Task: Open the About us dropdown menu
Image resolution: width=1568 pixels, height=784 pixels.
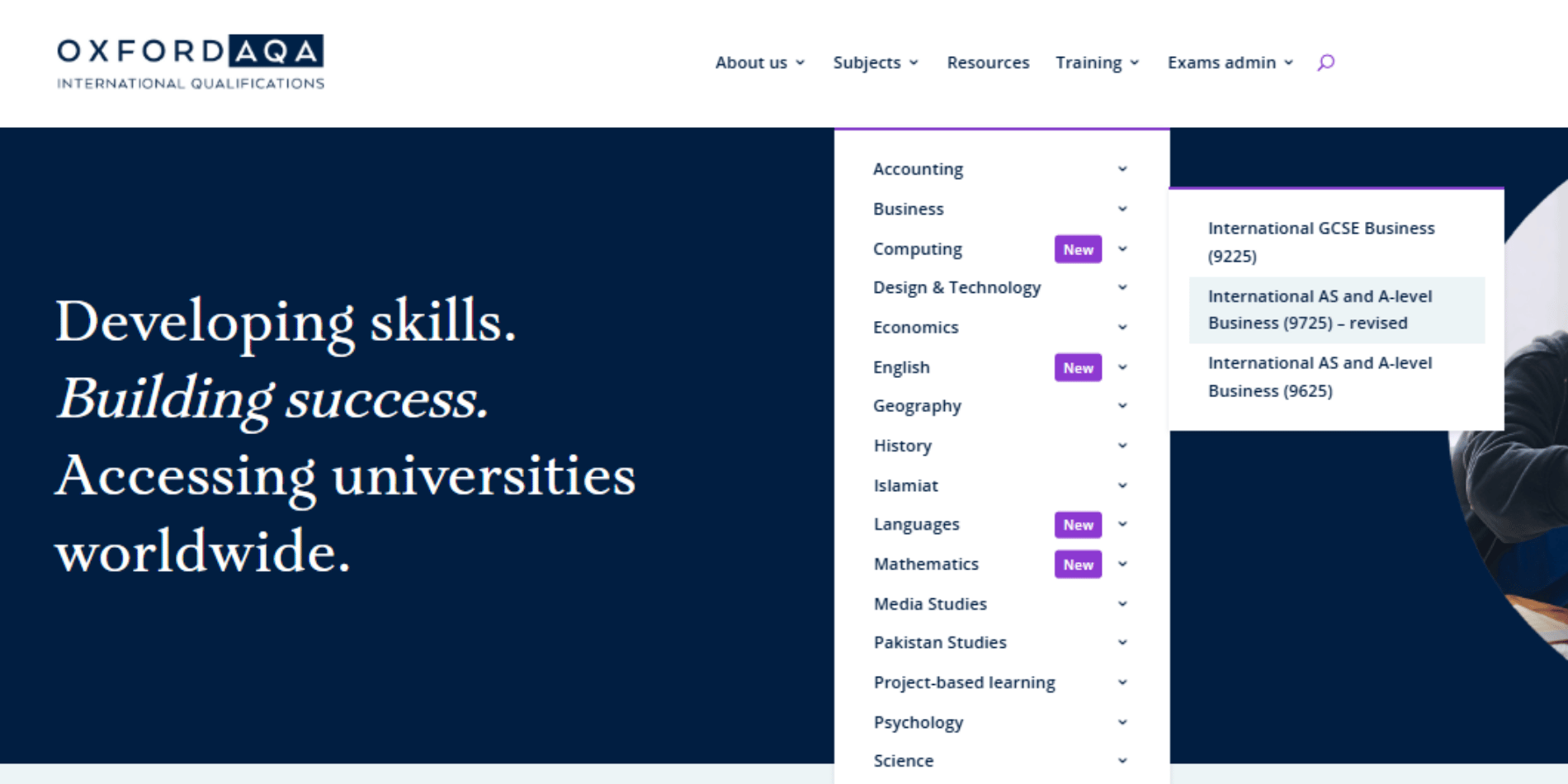Action: pyautogui.click(x=760, y=63)
